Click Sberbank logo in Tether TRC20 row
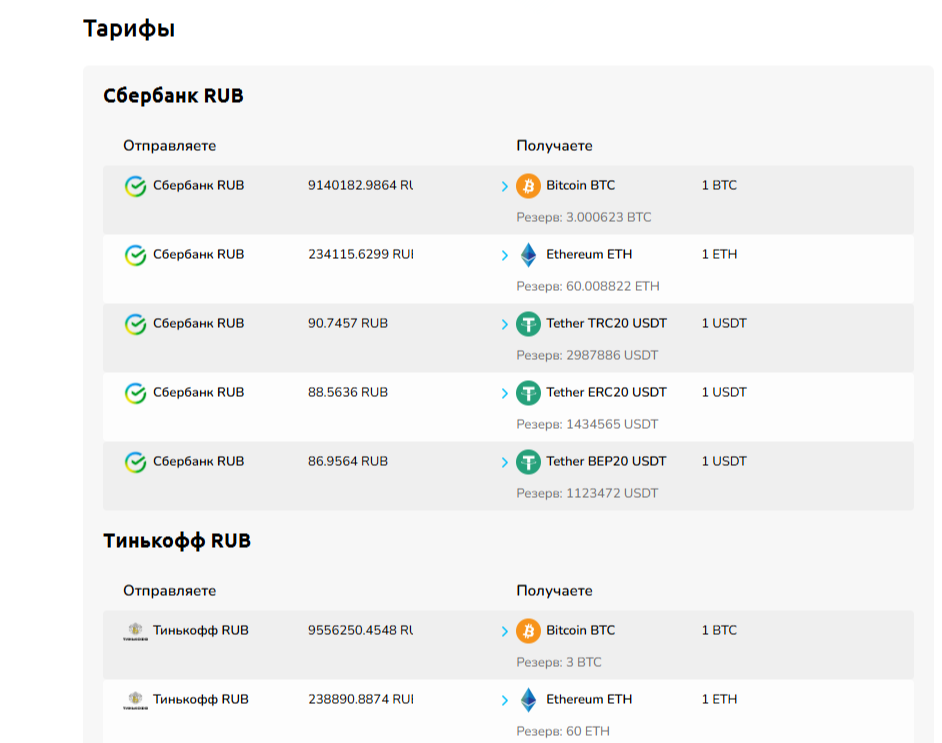 (135, 324)
